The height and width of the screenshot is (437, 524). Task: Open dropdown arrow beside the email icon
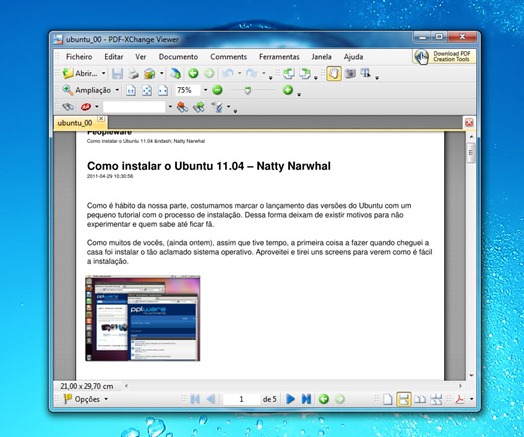(x=161, y=73)
